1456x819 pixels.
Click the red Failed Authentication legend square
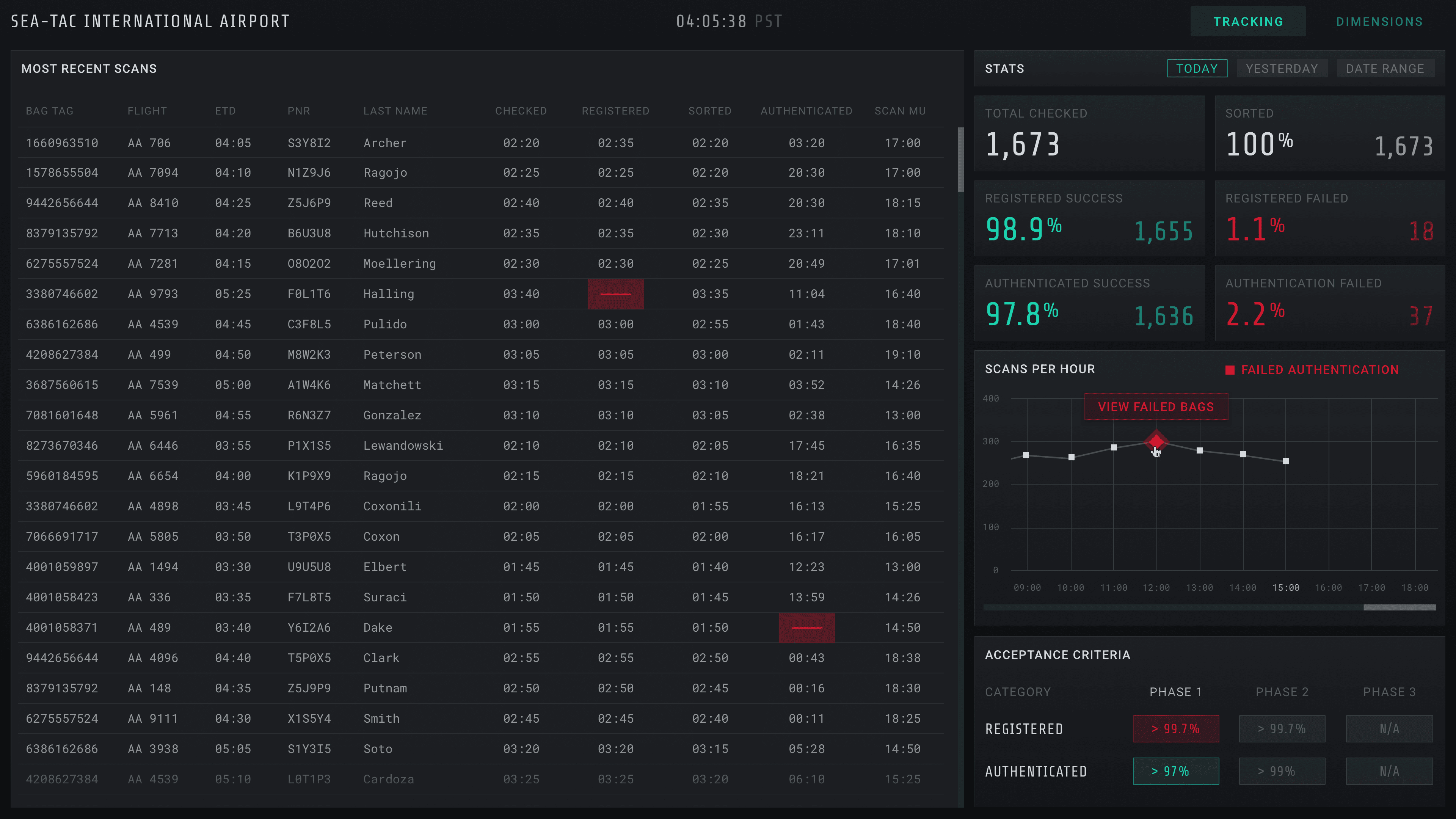pyautogui.click(x=1229, y=370)
